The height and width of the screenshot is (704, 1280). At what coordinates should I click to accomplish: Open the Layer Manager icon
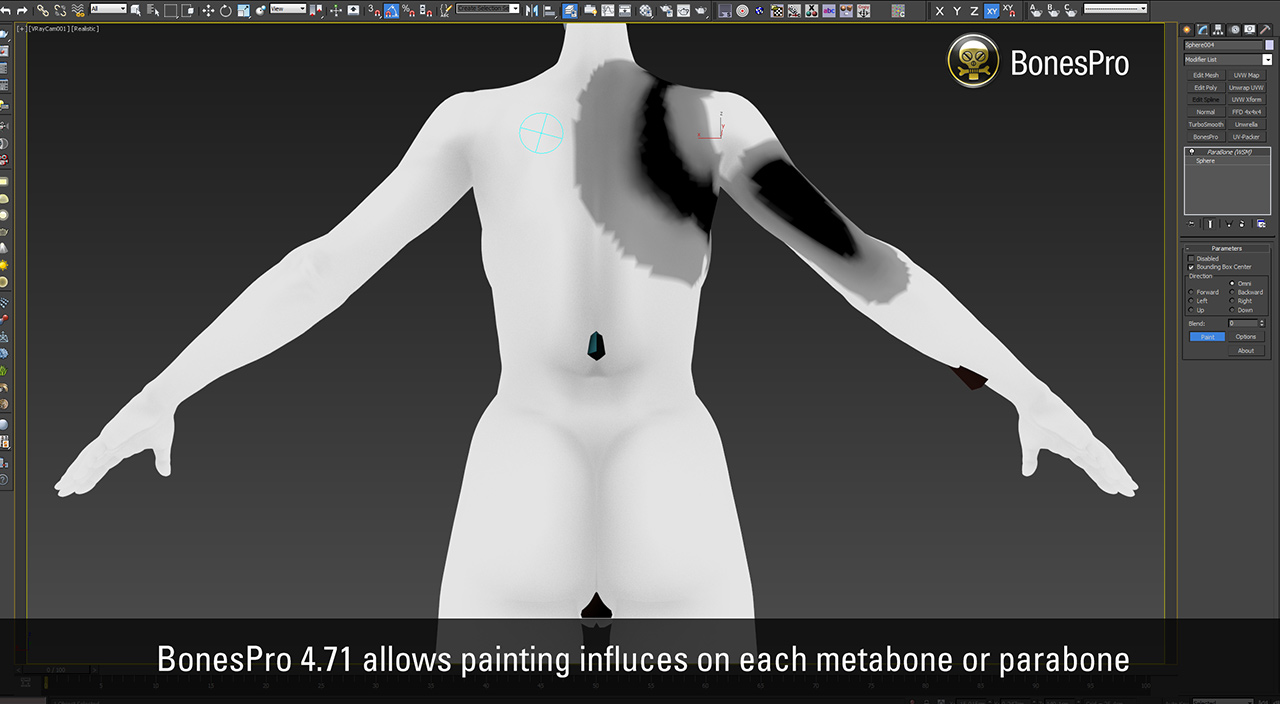pos(568,10)
